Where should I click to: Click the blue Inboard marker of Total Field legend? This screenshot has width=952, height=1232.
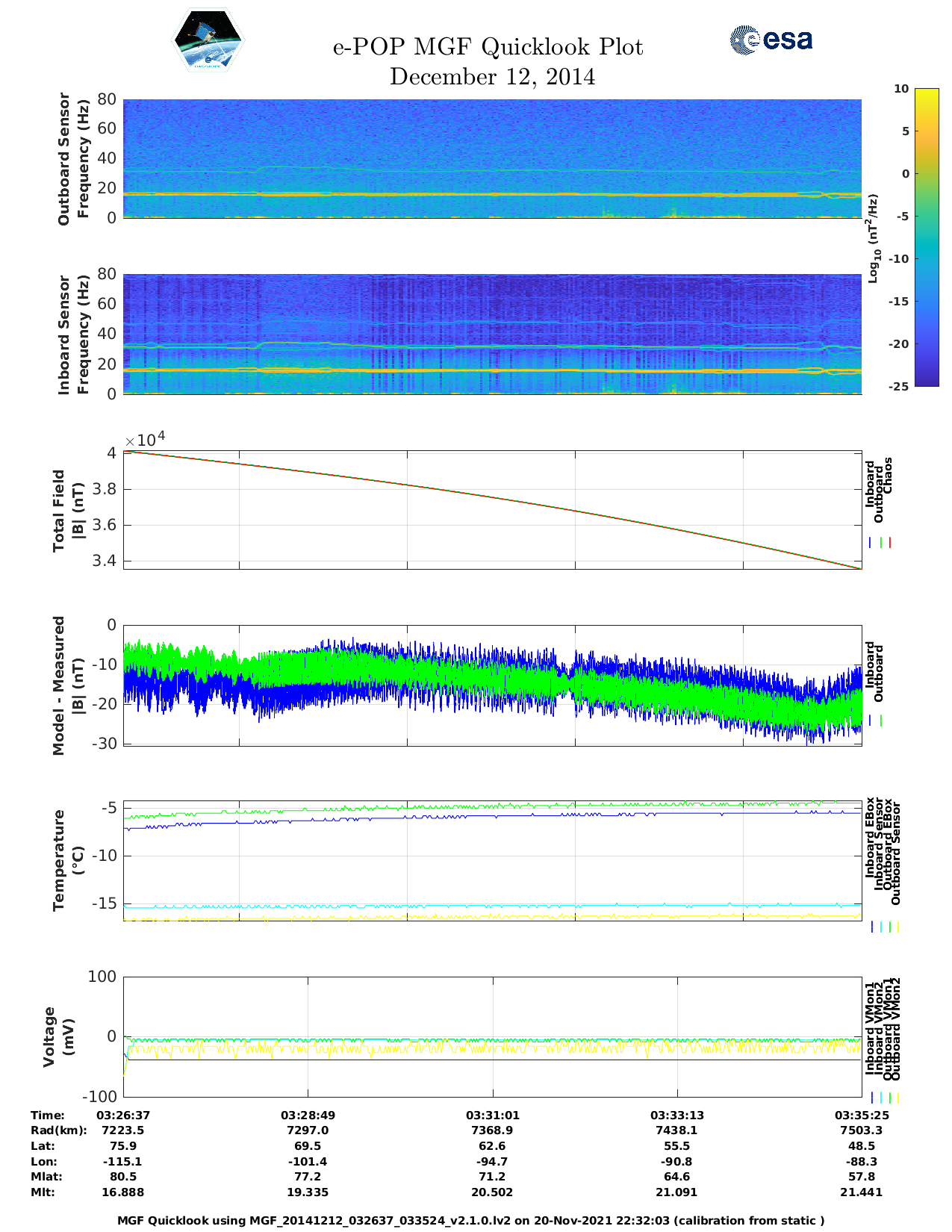point(871,543)
